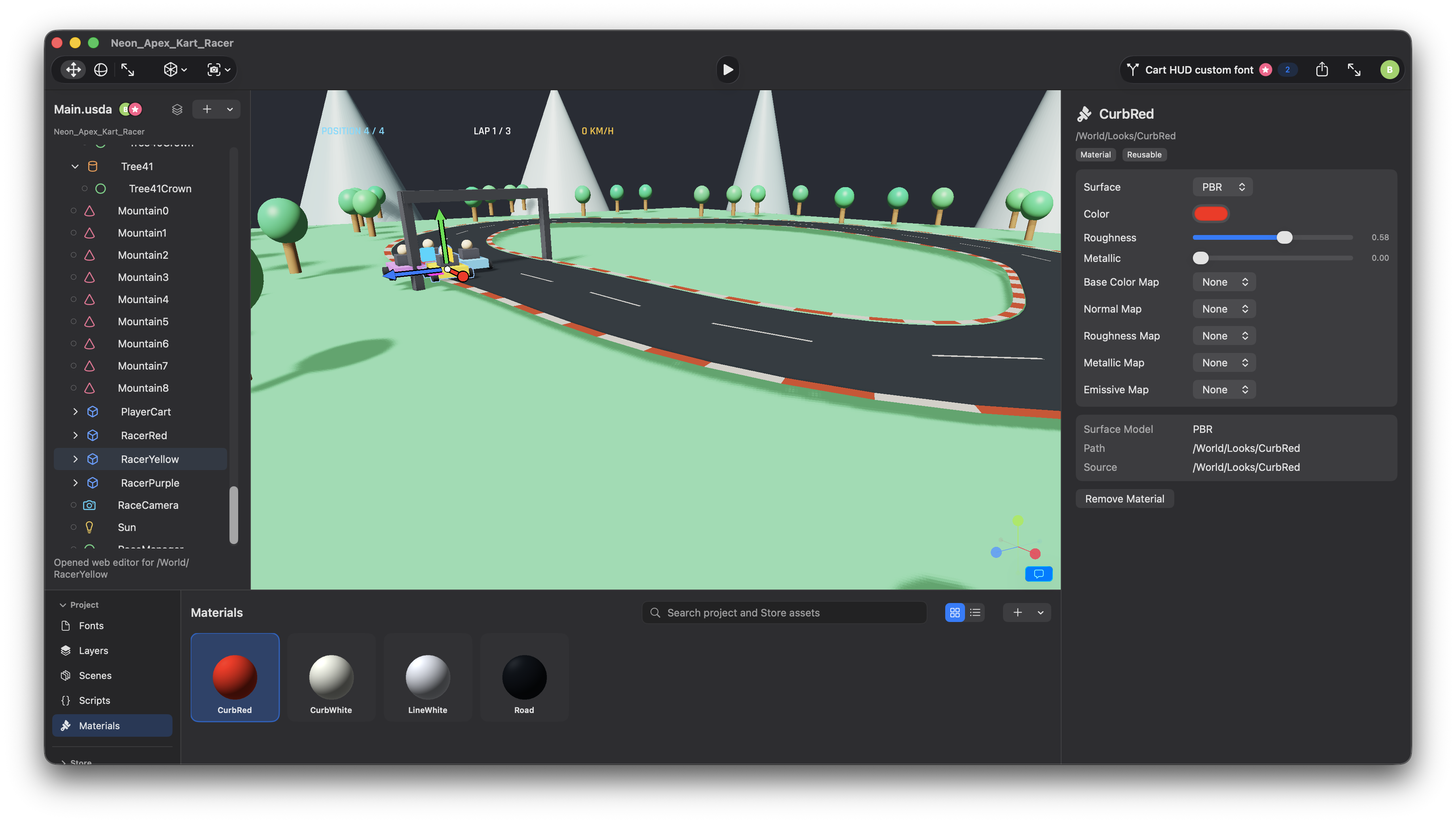
Task: Select the Scale transform tool
Action: point(128,70)
